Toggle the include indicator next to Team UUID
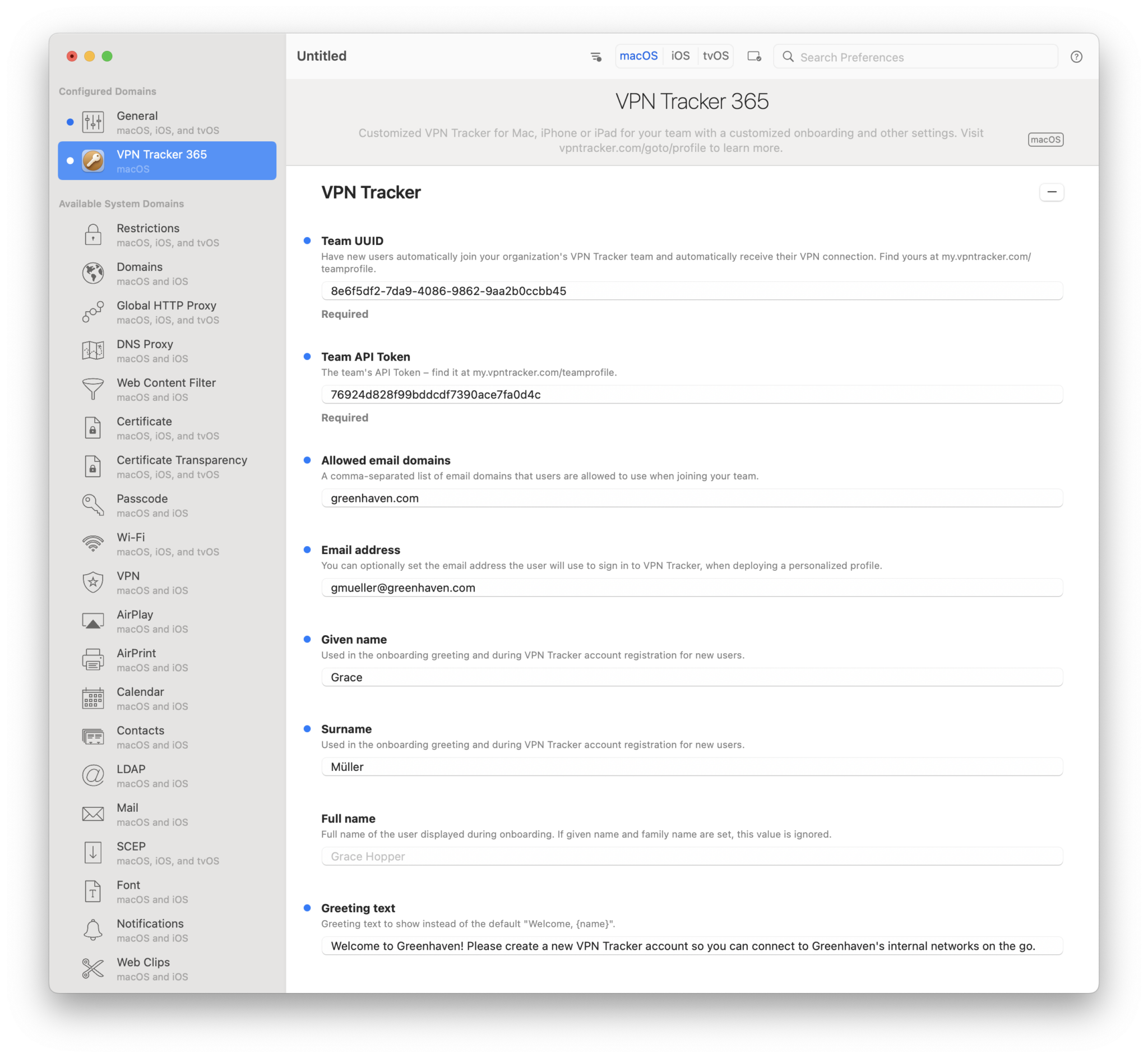The image size is (1148, 1058). 307,241
